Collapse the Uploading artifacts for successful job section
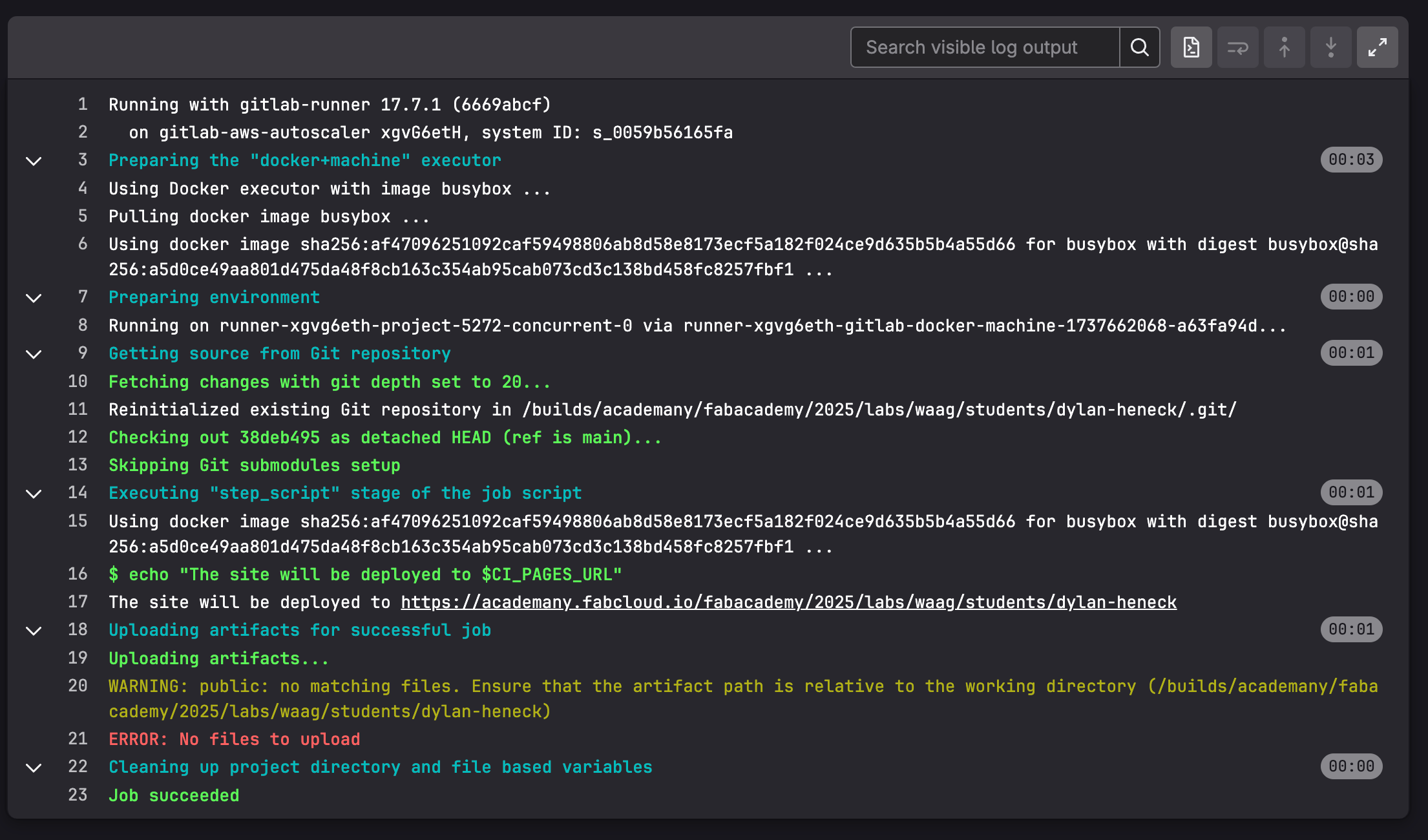The height and width of the screenshot is (840, 1428). pos(34,631)
